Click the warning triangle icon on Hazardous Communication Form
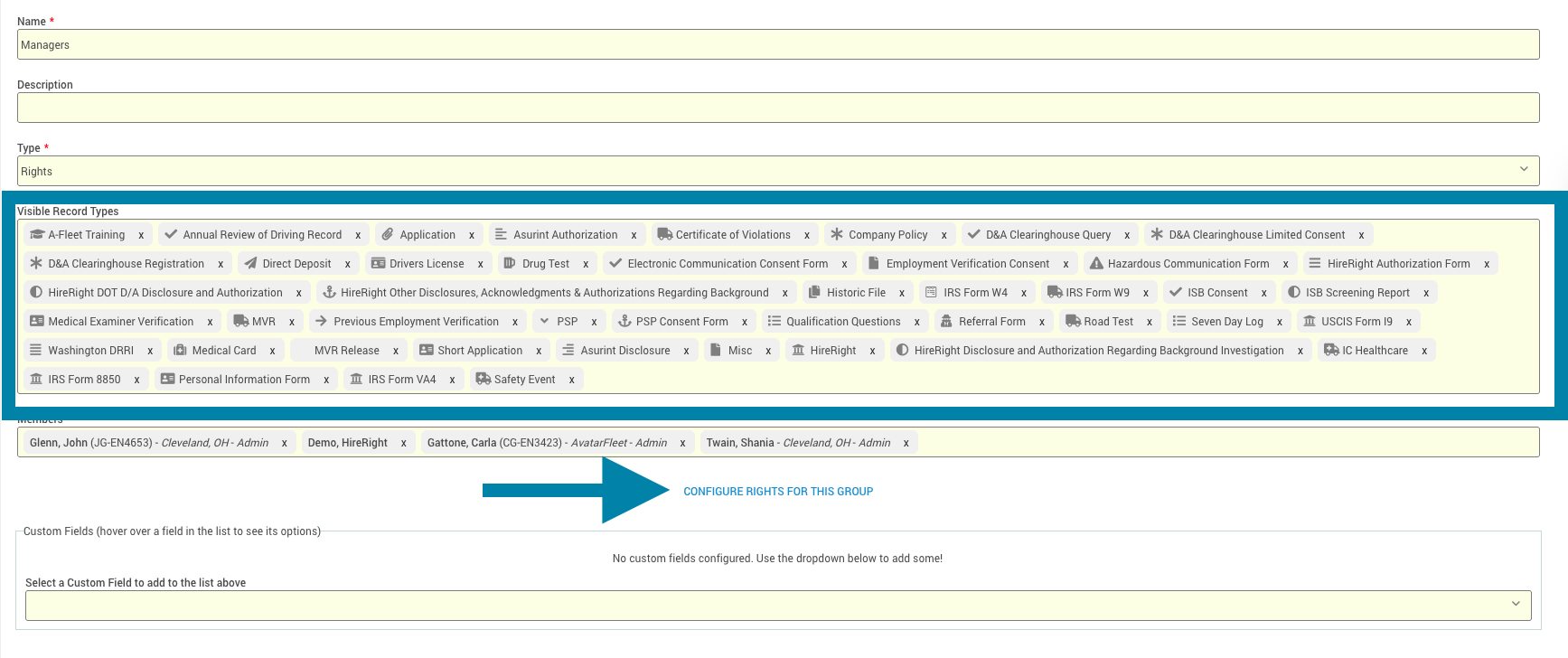The image size is (1568, 658). pyautogui.click(x=1096, y=264)
